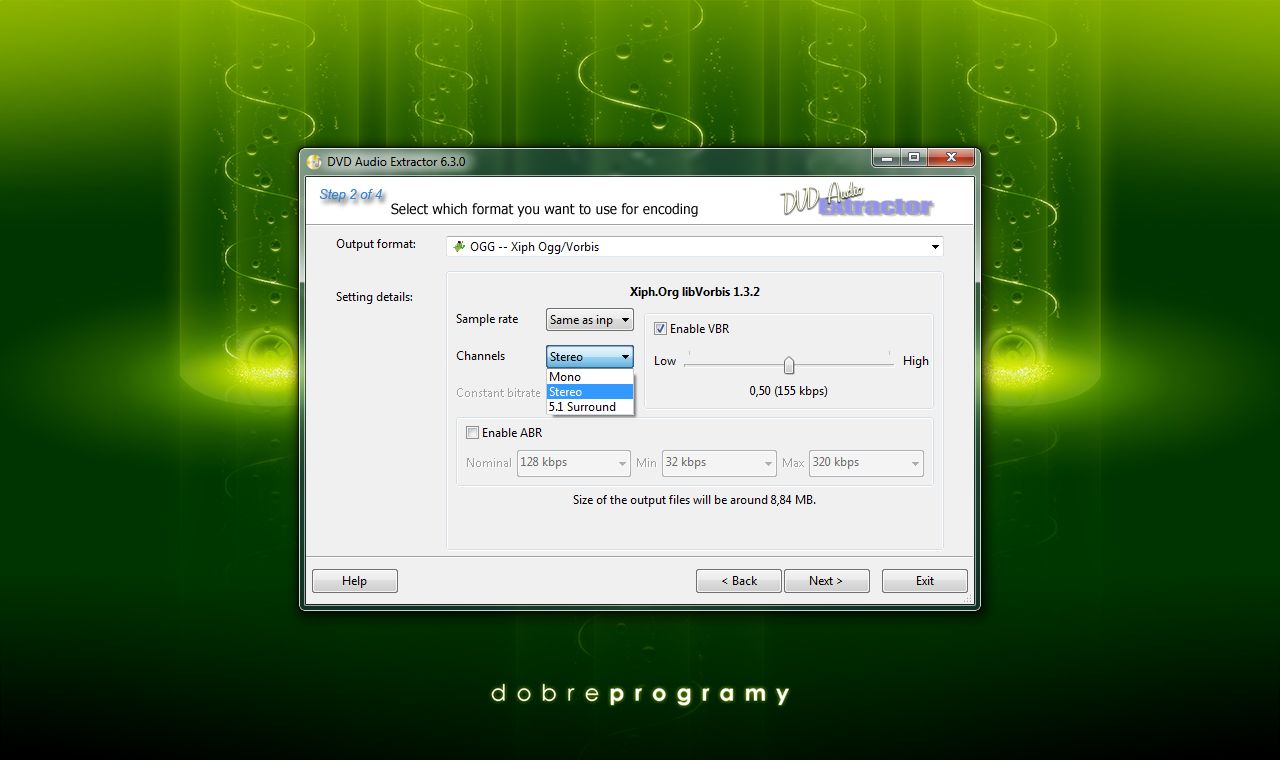Click the 'Setting details:' label

pos(374,297)
